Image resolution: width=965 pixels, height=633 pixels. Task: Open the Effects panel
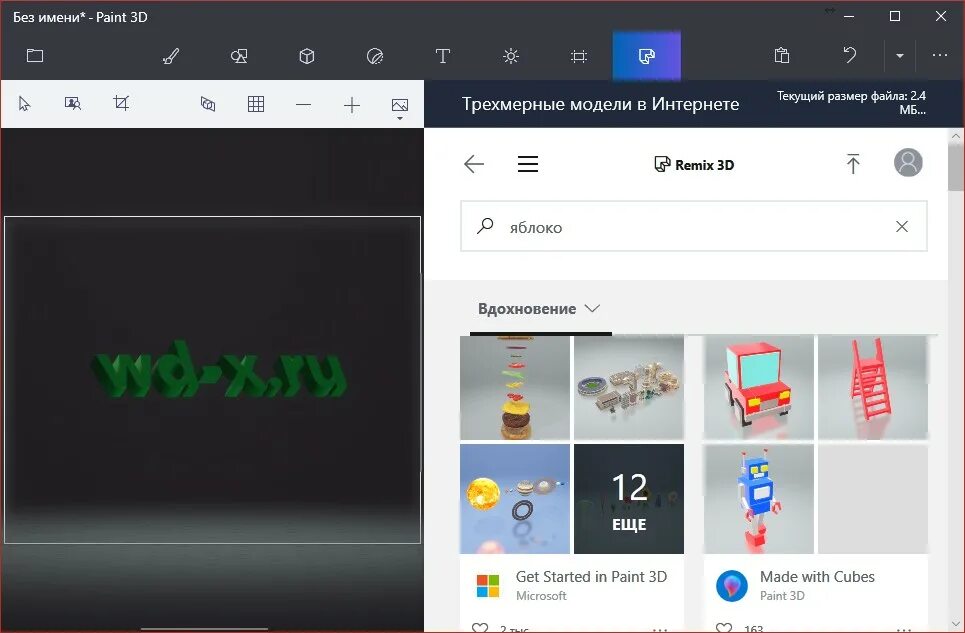click(510, 56)
